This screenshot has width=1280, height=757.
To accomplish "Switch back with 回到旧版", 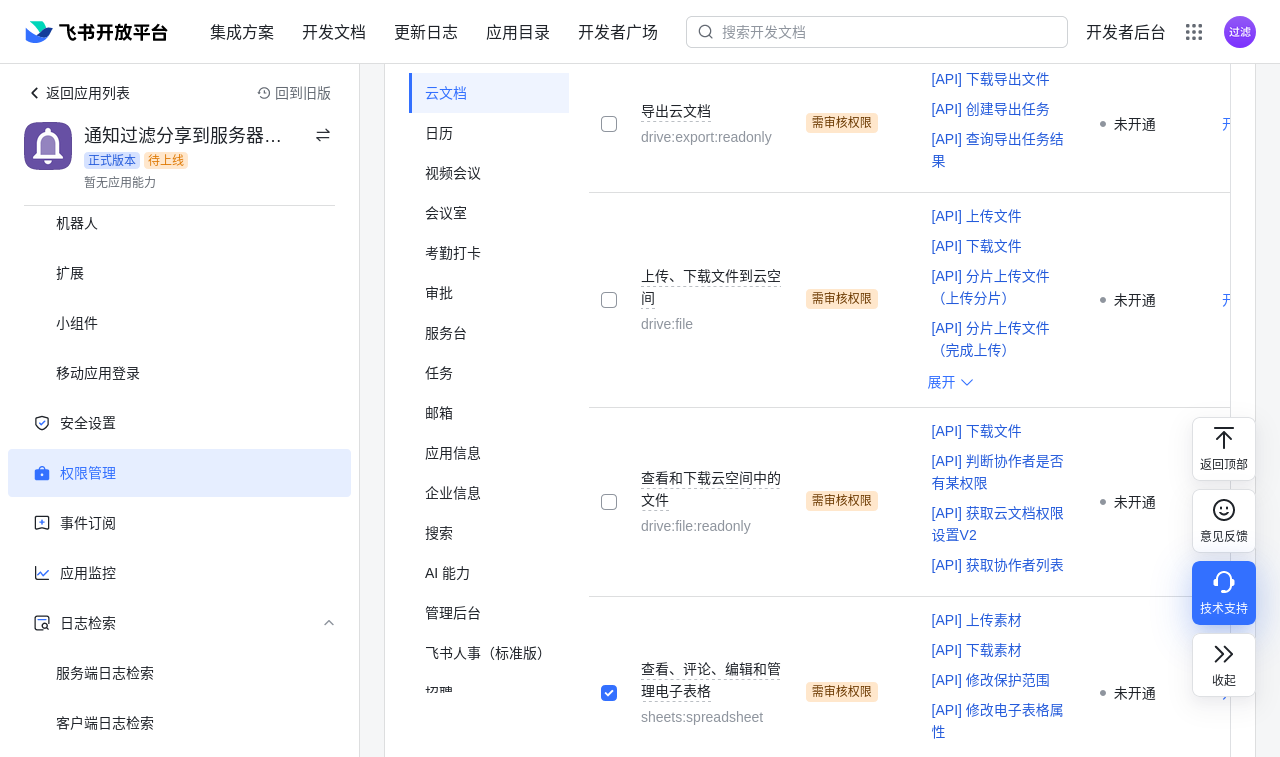I will [x=294, y=93].
